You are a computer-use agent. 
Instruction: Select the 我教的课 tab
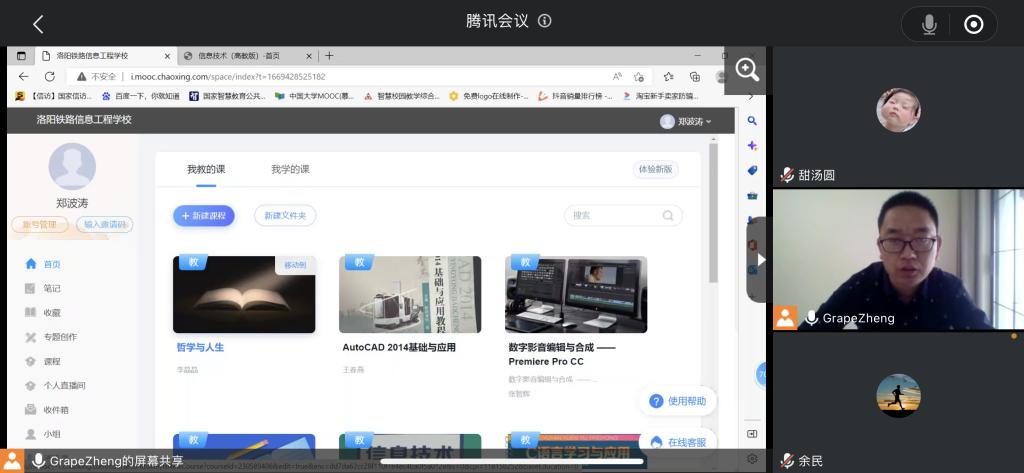tap(206, 169)
